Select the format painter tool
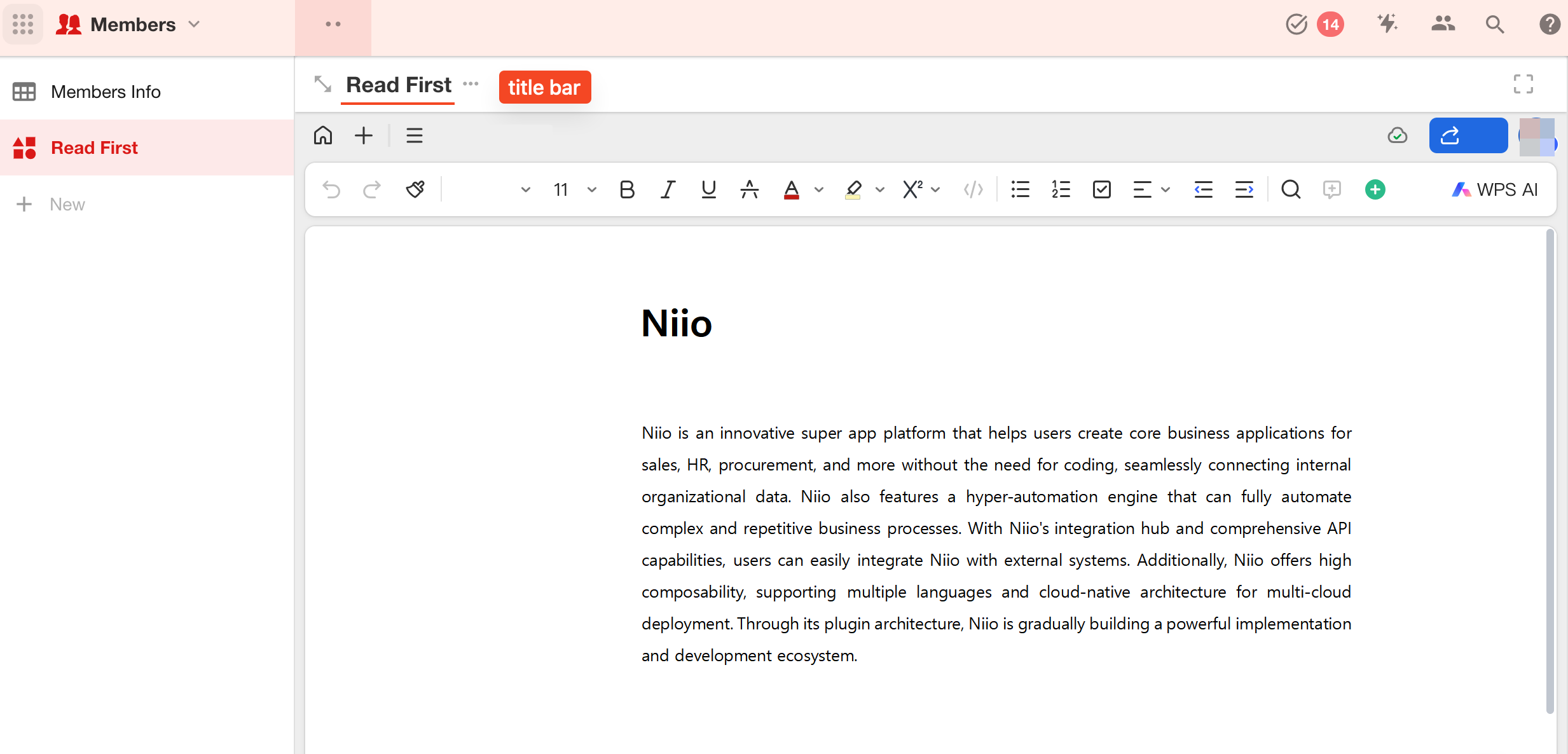The height and width of the screenshot is (754, 1568). [415, 189]
